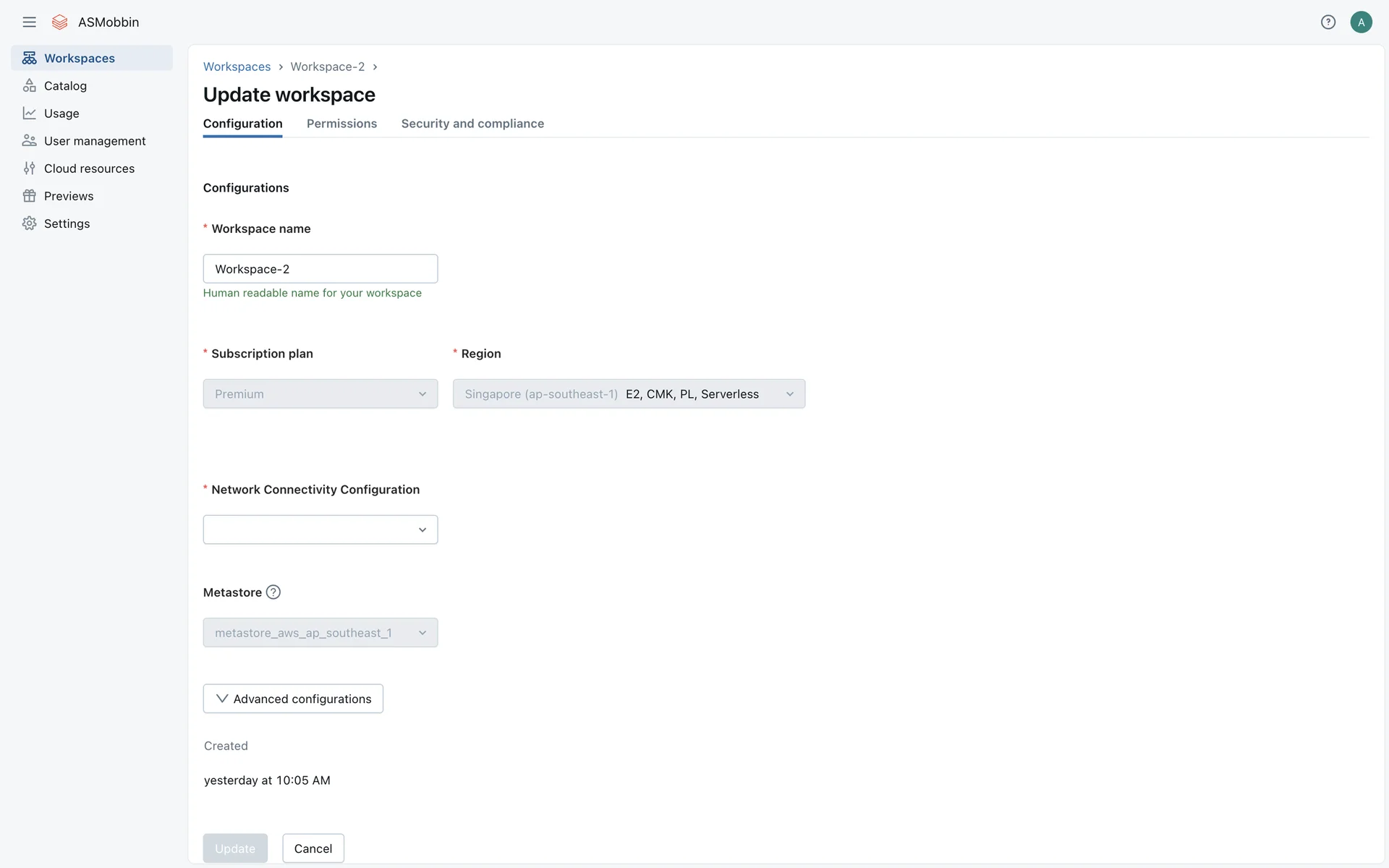Open the help question mark icon
Image resolution: width=1389 pixels, height=868 pixels.
[1328, 22]
